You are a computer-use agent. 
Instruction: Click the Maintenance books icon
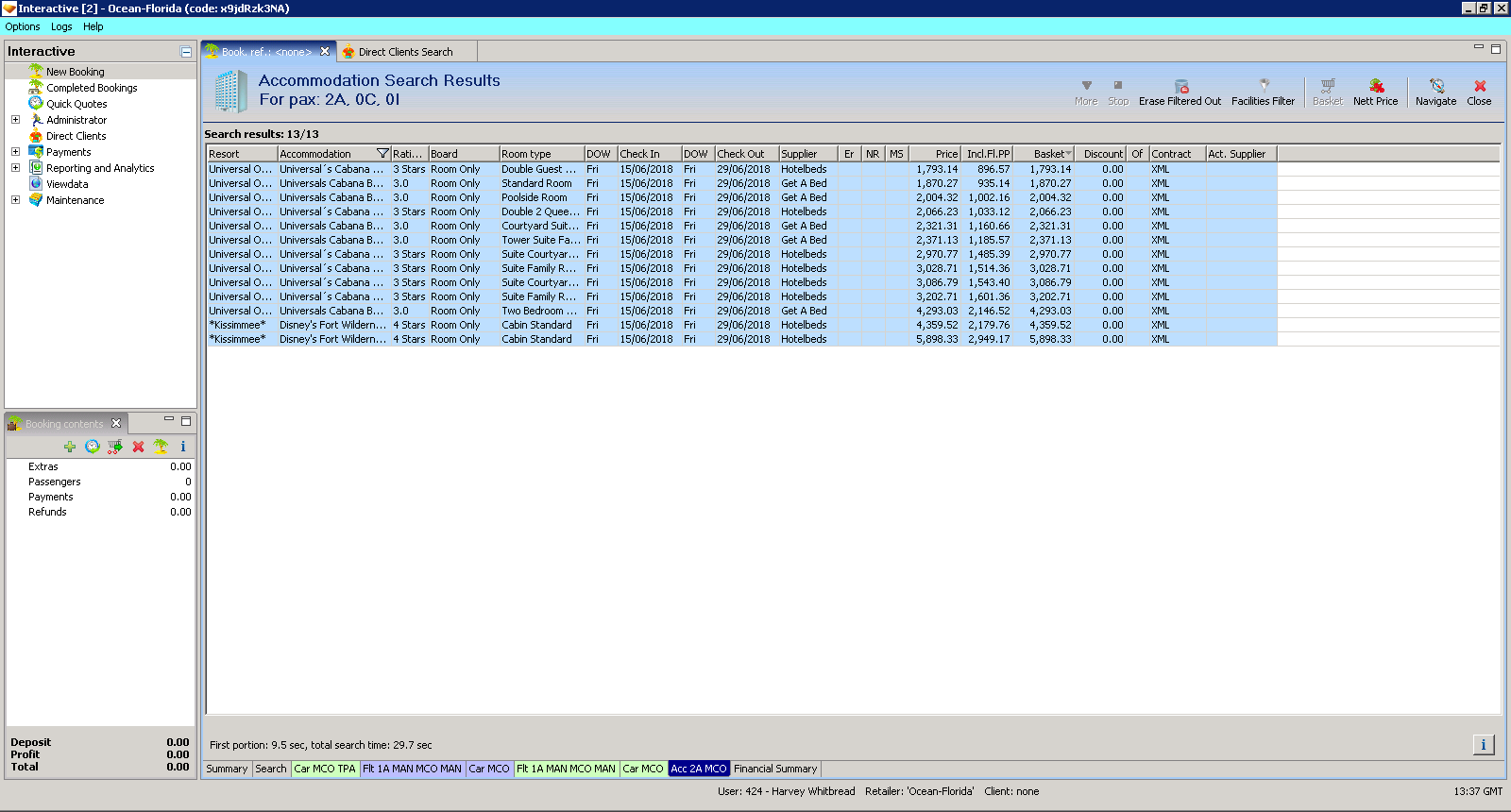[x=36, y=199]
